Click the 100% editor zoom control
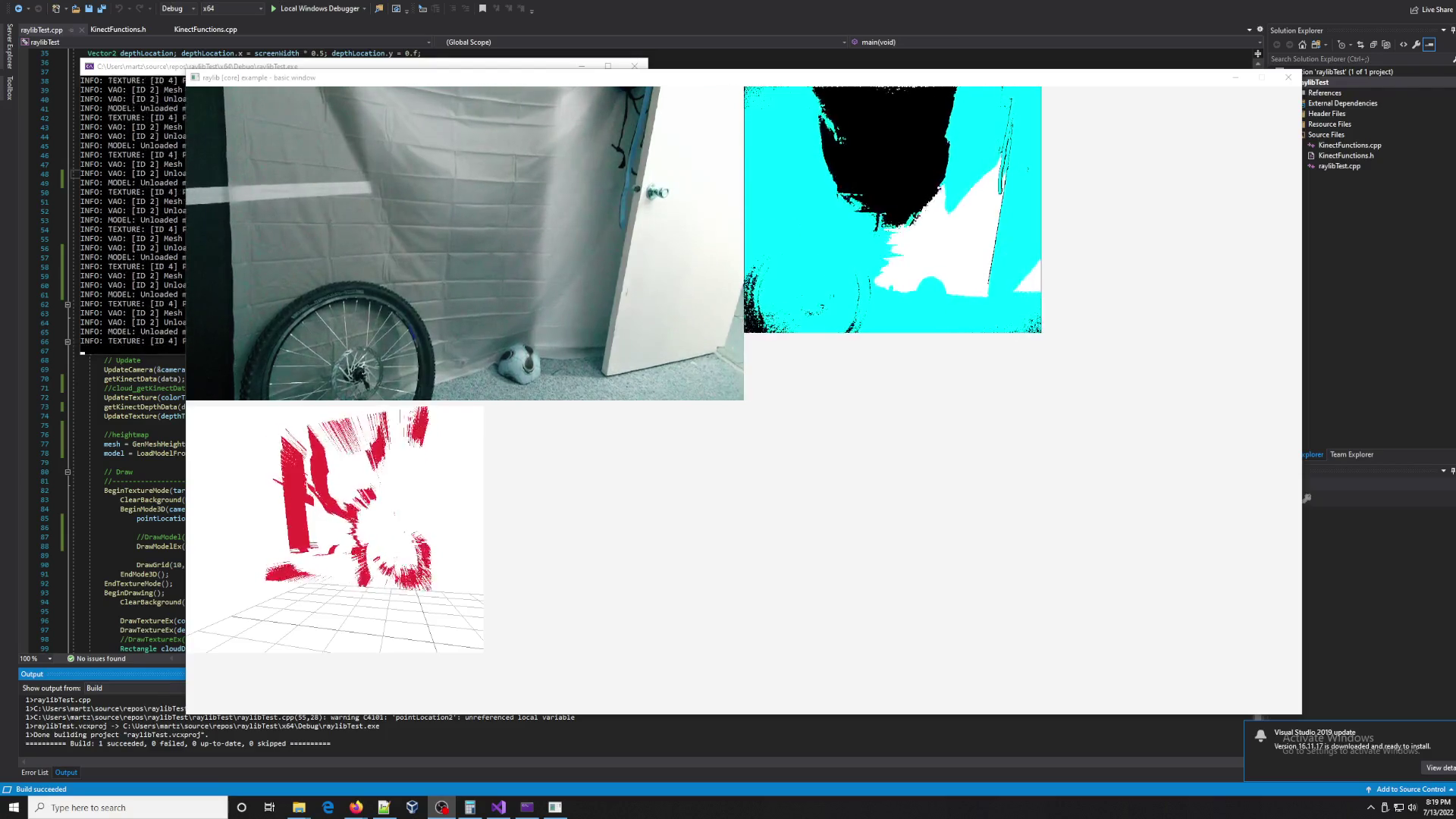Image resolution: width=1456 pixels, height=819 pixels. coord(29,658)
